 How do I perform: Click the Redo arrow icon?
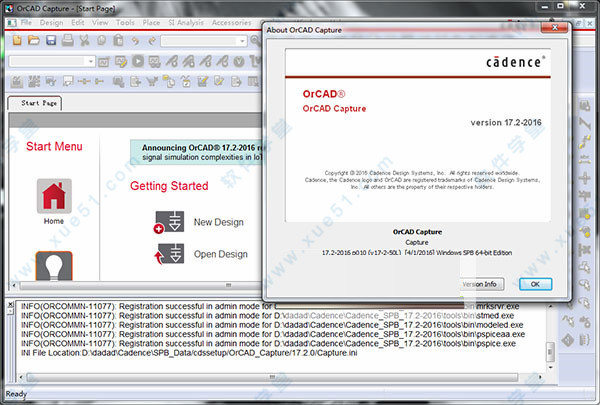[x=152, y=41]
